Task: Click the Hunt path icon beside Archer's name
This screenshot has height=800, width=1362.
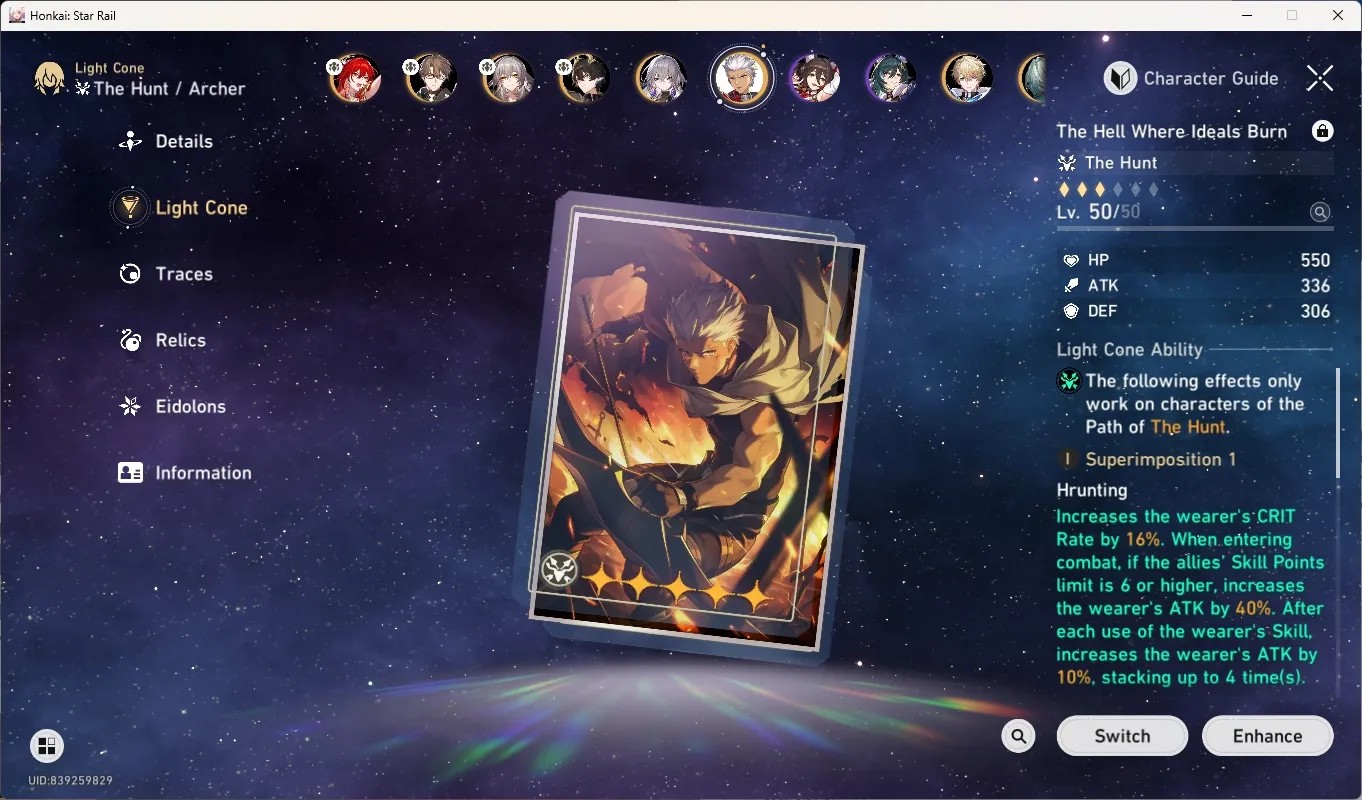Action: point(83,88)
